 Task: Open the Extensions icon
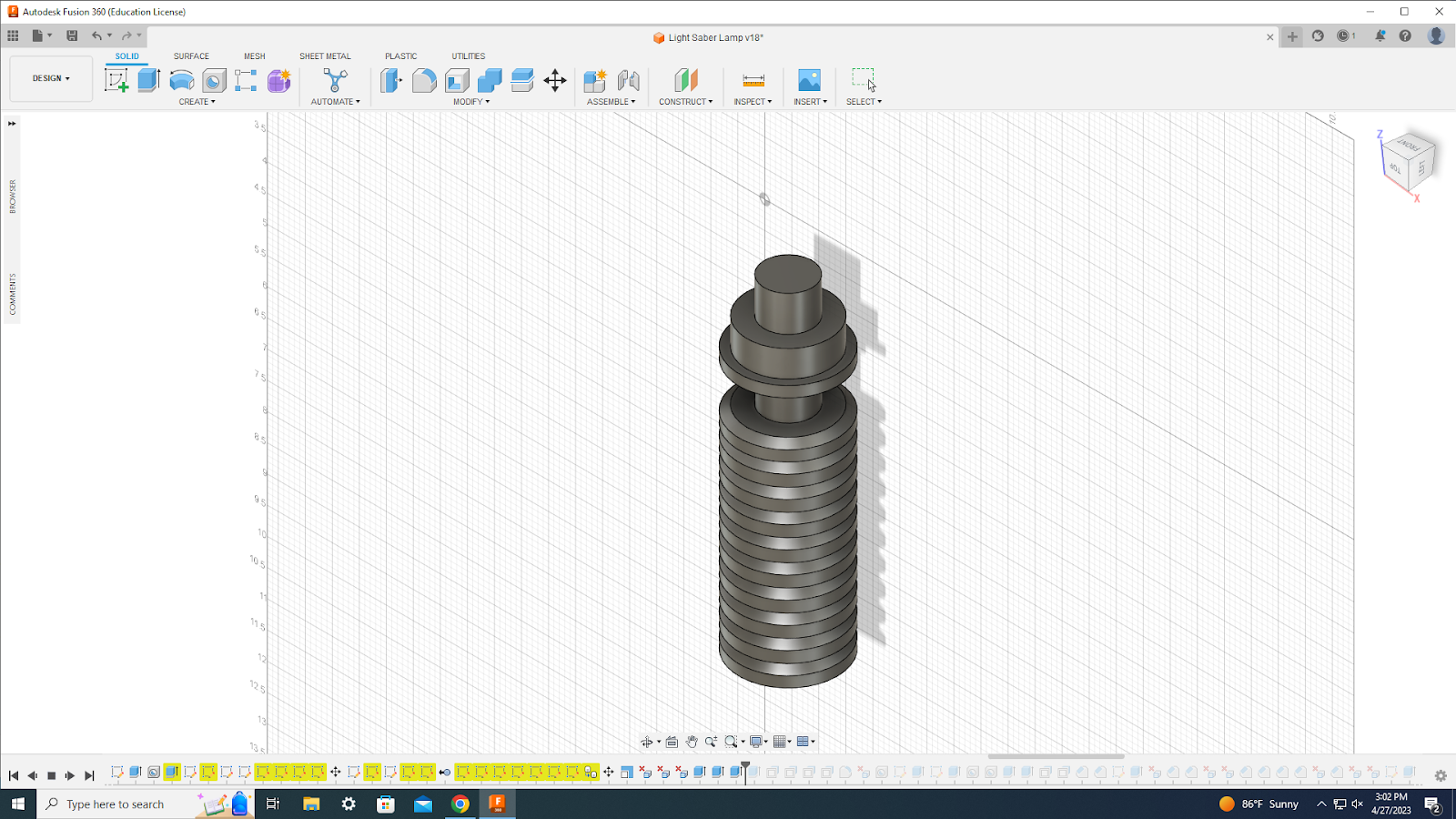[x=1318, y=36]
